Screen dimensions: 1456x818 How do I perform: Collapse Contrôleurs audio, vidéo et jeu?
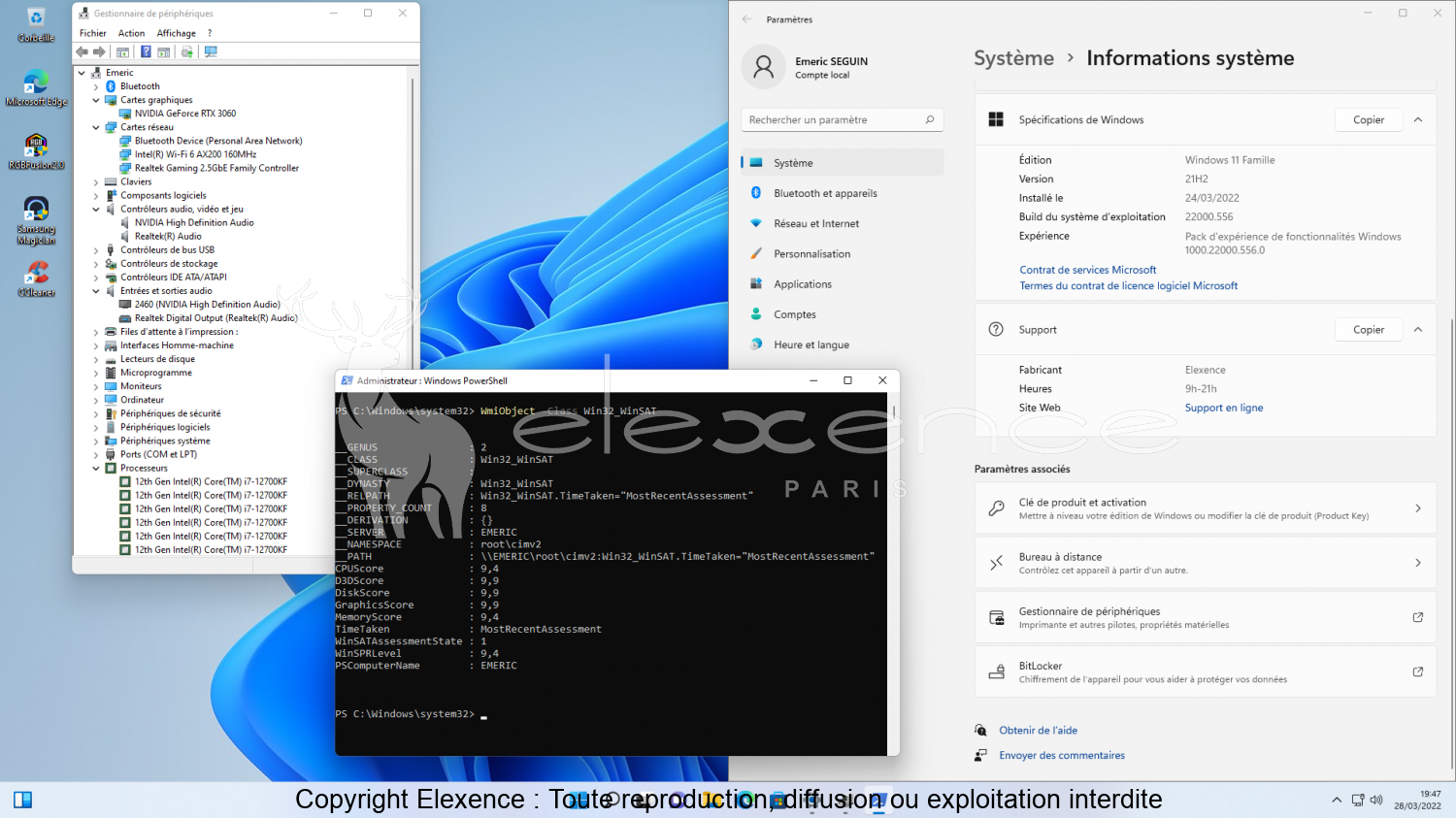point(96,209)
